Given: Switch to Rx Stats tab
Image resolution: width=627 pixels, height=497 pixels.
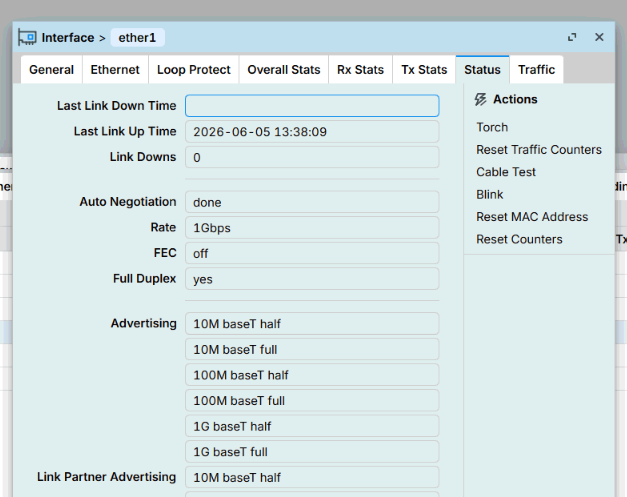Looking at the screenshot, I should pyautogui.click(x=360, y=70).
